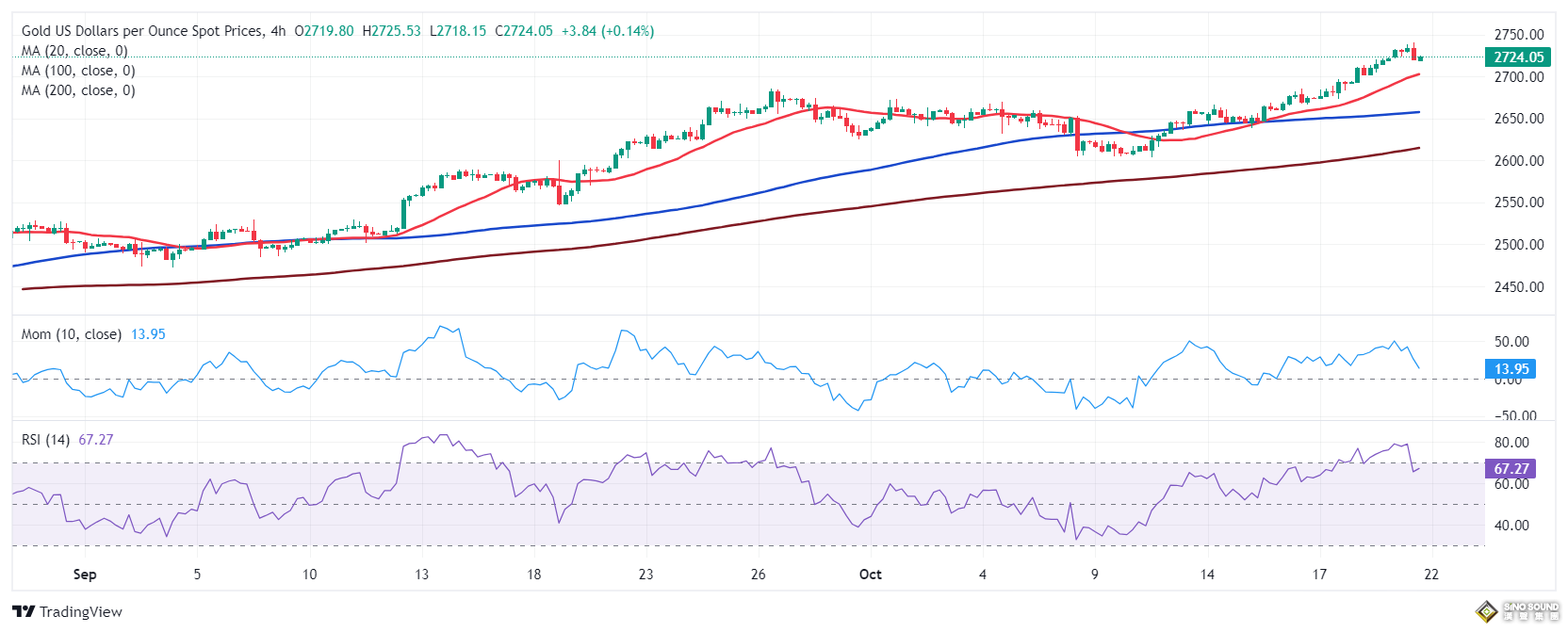Click the Mom (10, close) indicator label

pos(72,334)
